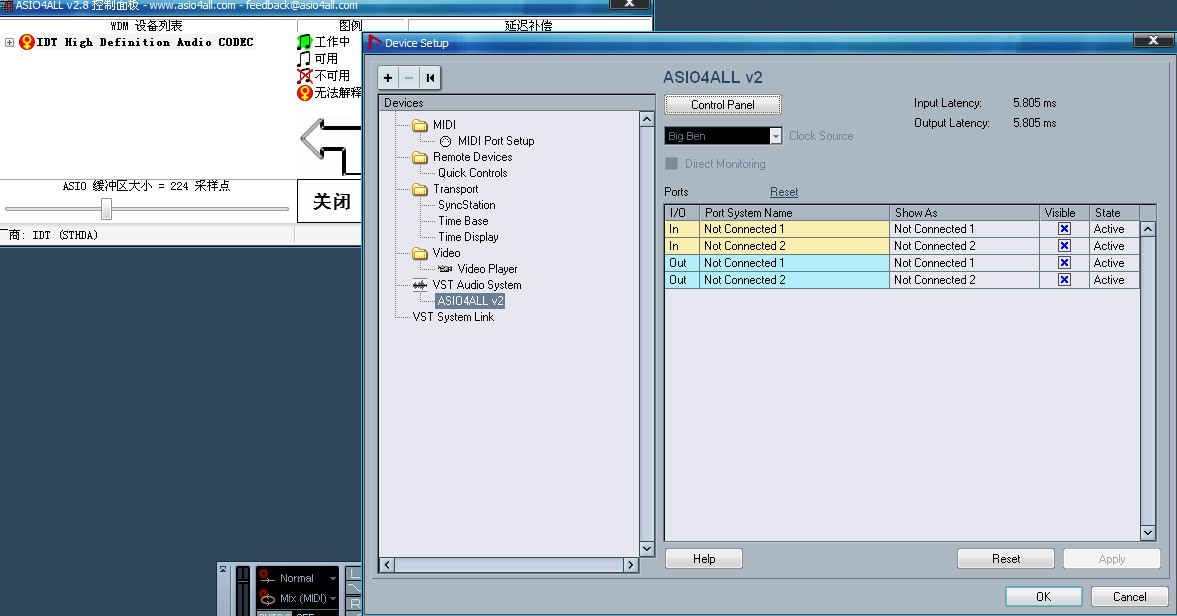Click the Video Player device icon
Viewport: 1177px width, 616px height.
click(x=445, y=269)
